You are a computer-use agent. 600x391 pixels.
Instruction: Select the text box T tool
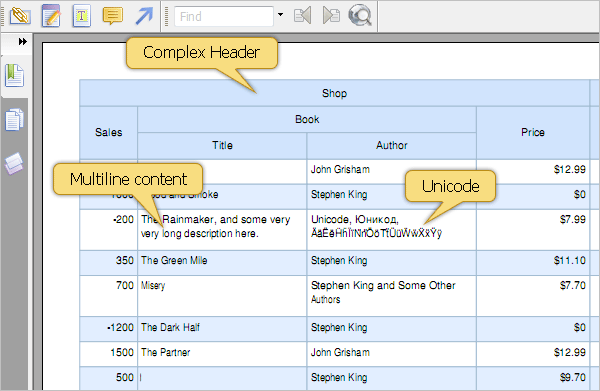pyautogui.click(x=82, y=16)
